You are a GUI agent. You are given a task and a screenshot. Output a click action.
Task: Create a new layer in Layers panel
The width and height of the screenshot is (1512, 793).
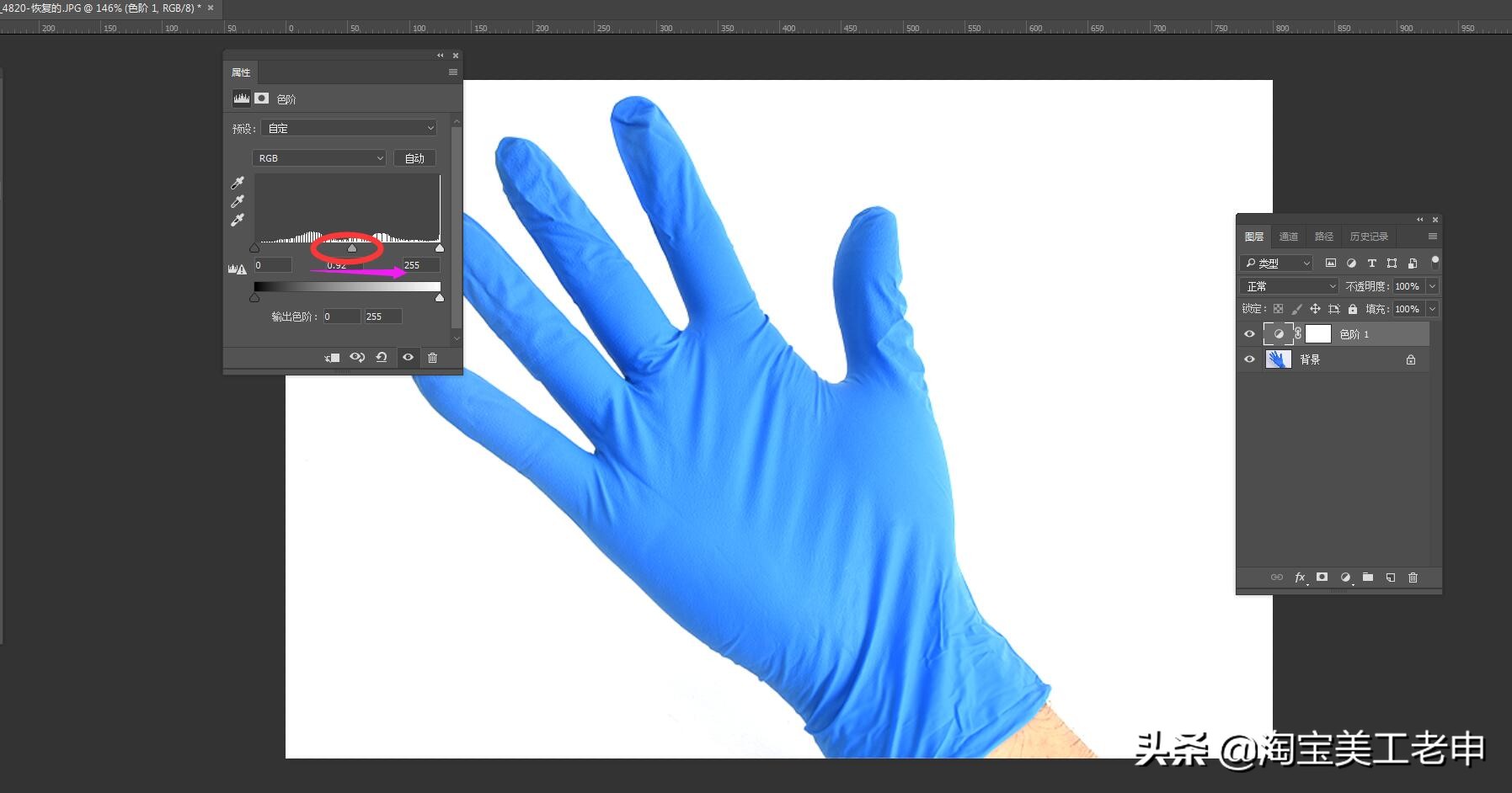pyautogui.click(x=1391, y=577)
